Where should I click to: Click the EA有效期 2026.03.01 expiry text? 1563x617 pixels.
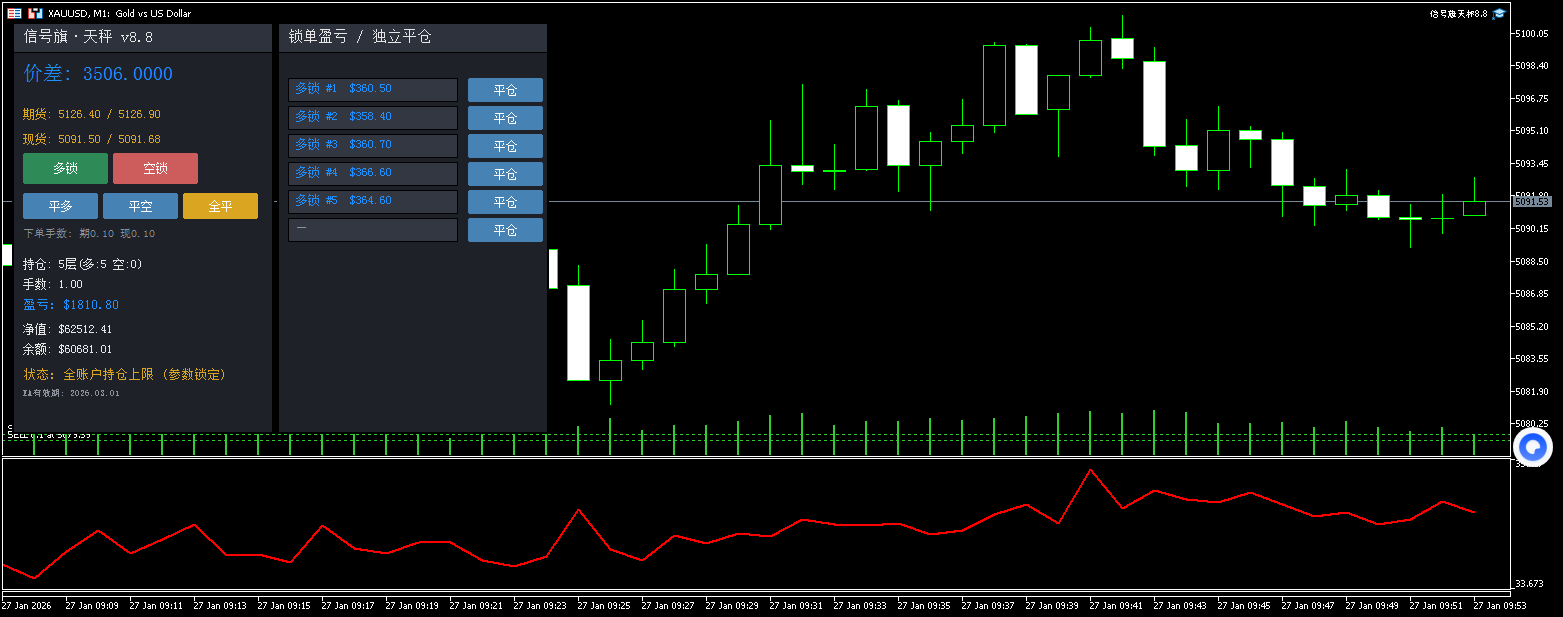(71, 393)
